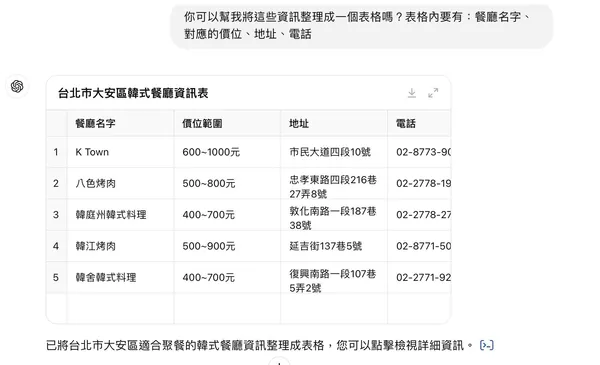Select the 500~900元 price cell
This screenshot has width=600, height=365.
pyautogui.click(x=227, y=246)
